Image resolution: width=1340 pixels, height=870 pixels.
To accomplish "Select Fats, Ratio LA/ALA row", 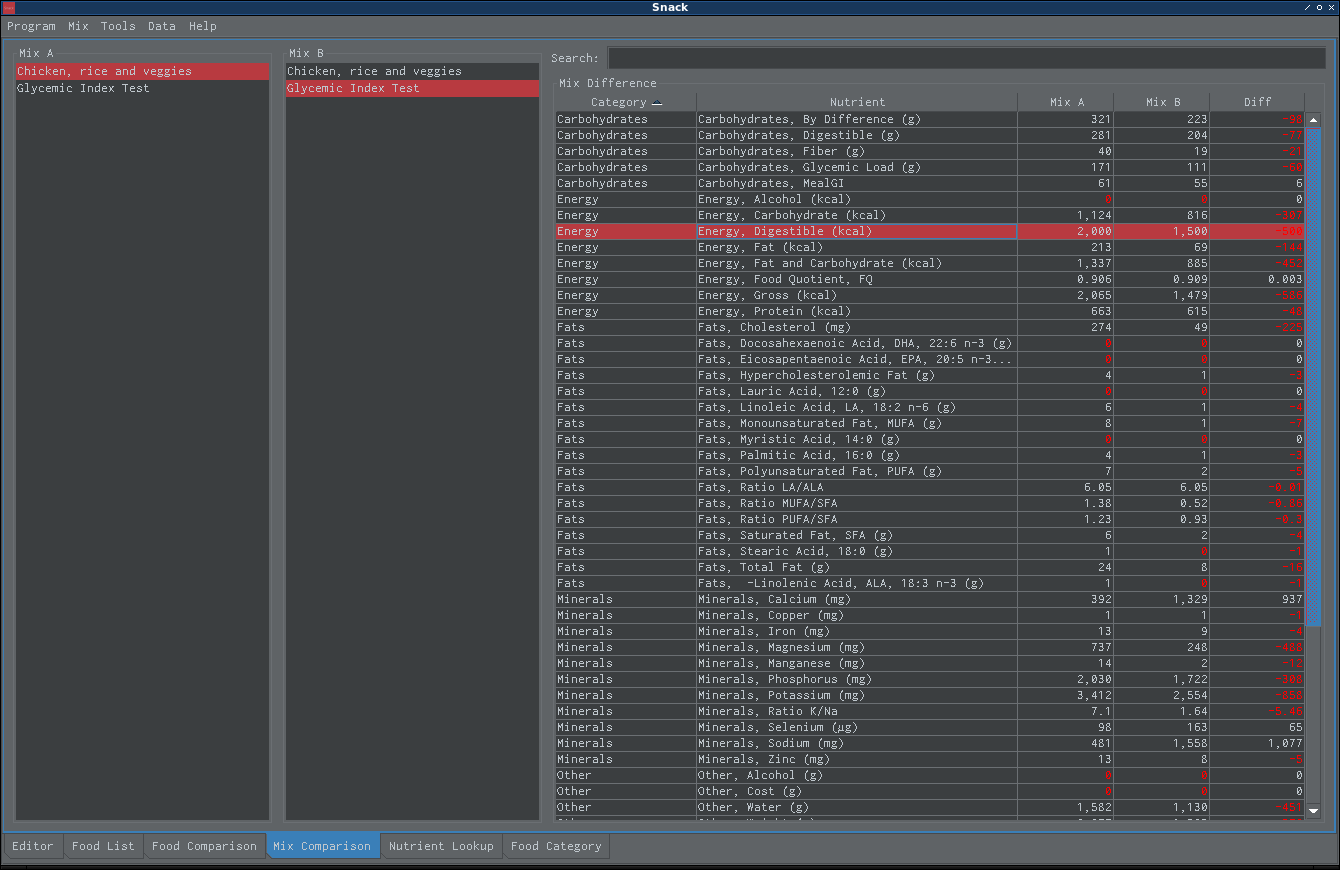I will click(x=929, y=487).
